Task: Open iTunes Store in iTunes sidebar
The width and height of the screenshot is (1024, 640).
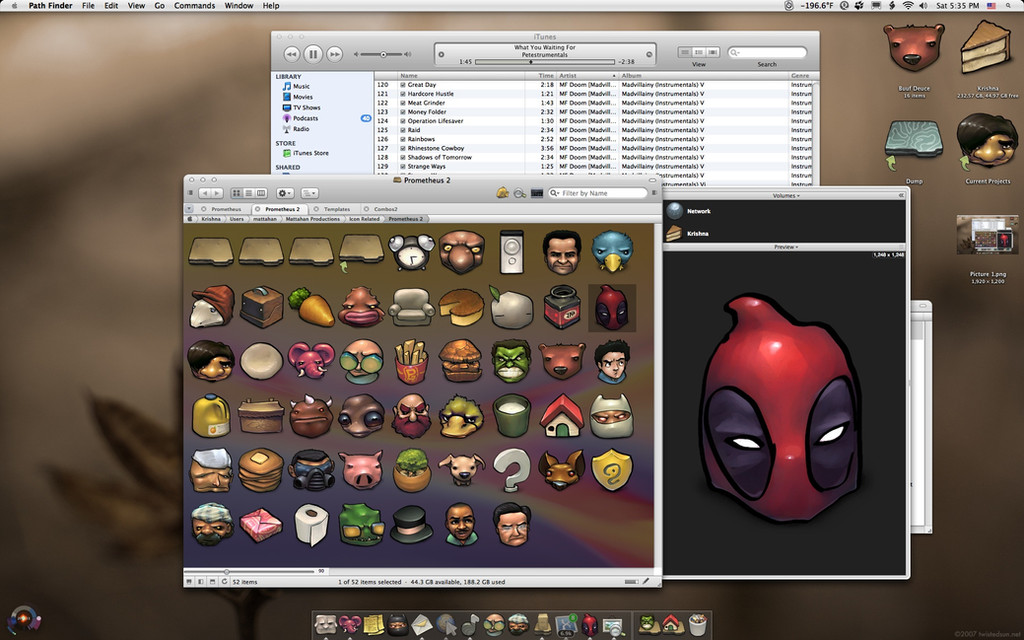Action: tap(311, 153)
